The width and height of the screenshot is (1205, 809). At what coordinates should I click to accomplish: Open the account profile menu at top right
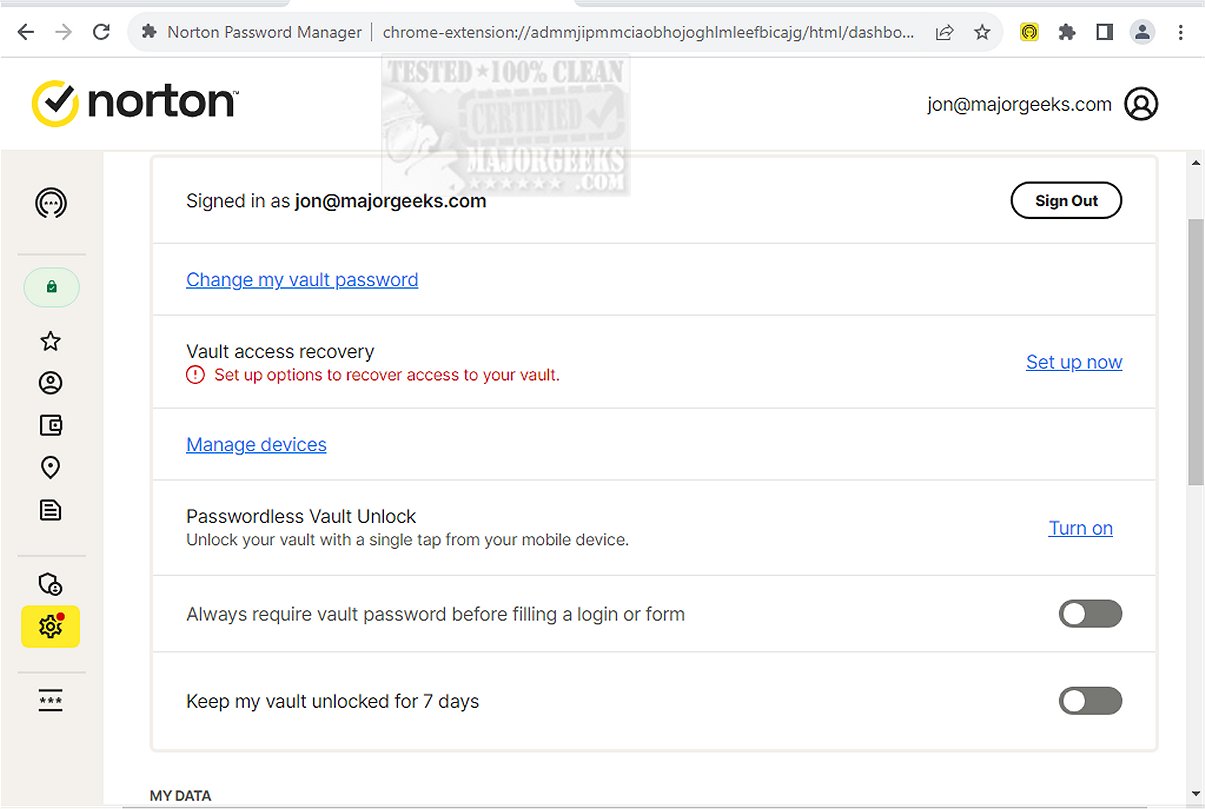(1141, 104)
